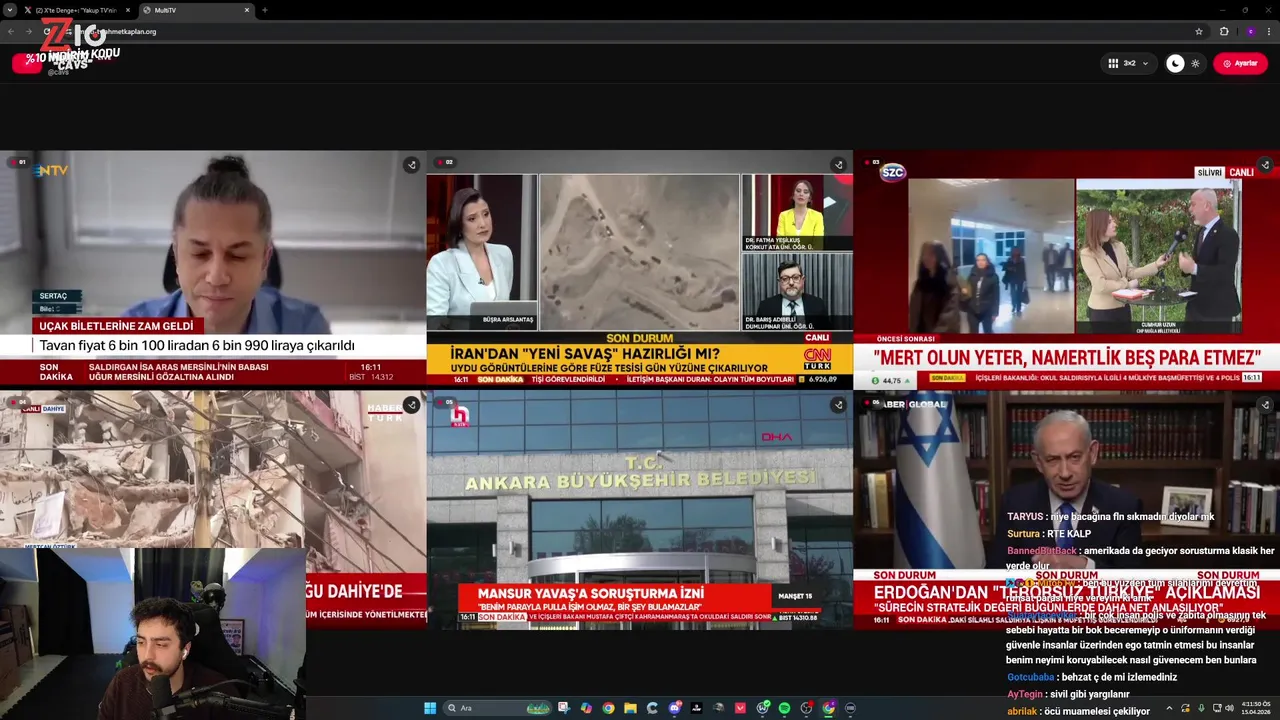1280x720 pixels.
Task: Open the volume icon in system tray
Action: click(x=1229, y=708)
